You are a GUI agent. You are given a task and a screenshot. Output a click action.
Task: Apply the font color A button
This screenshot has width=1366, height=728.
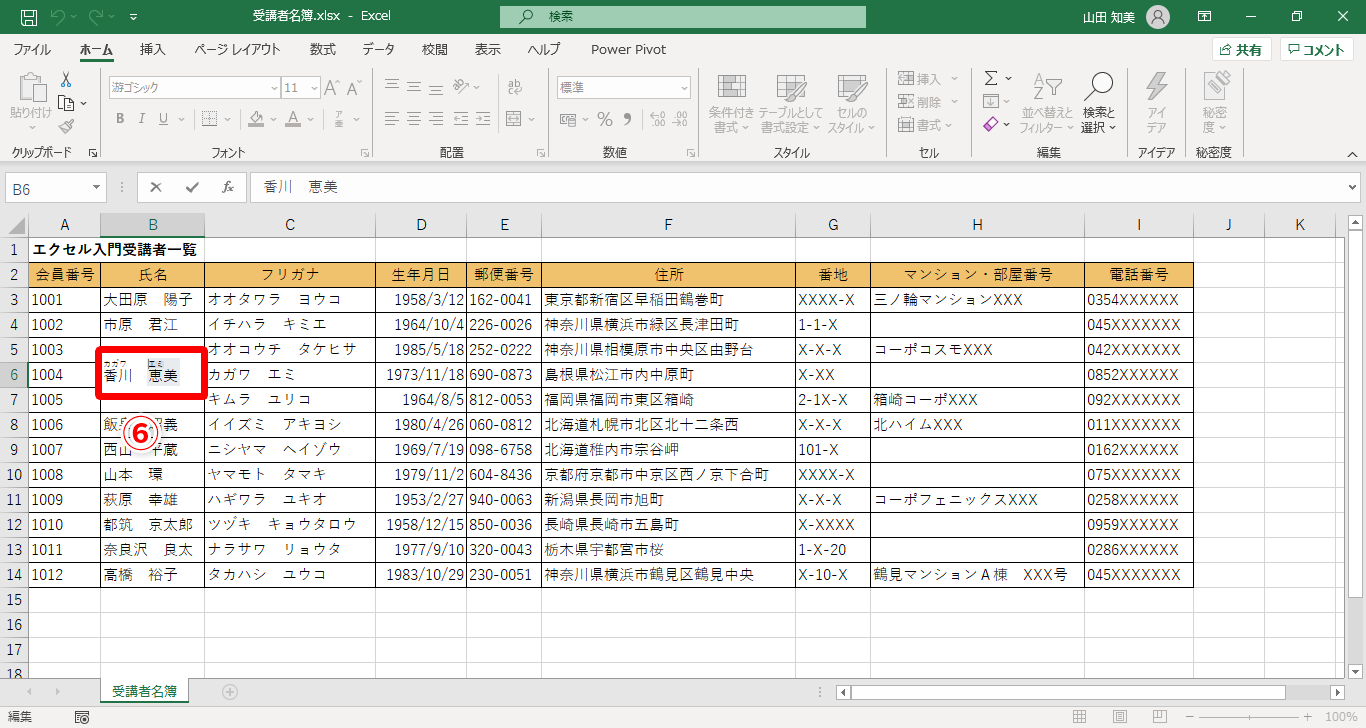pyautogui.click(x=293, y=119)
